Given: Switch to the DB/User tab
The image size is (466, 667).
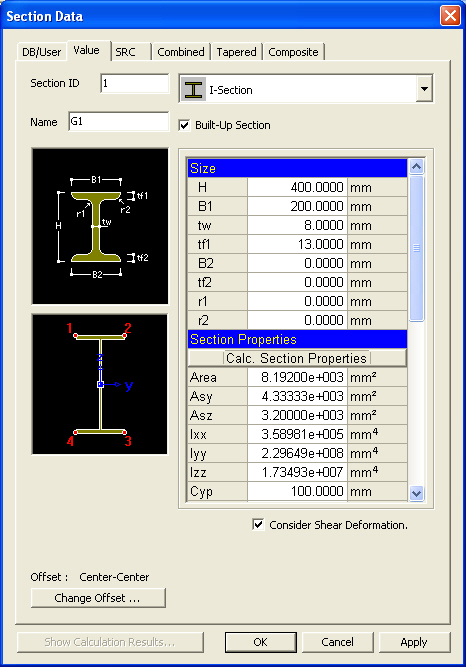Looking at the screenshot, I should pyautogui.click(x=42, y=52).
